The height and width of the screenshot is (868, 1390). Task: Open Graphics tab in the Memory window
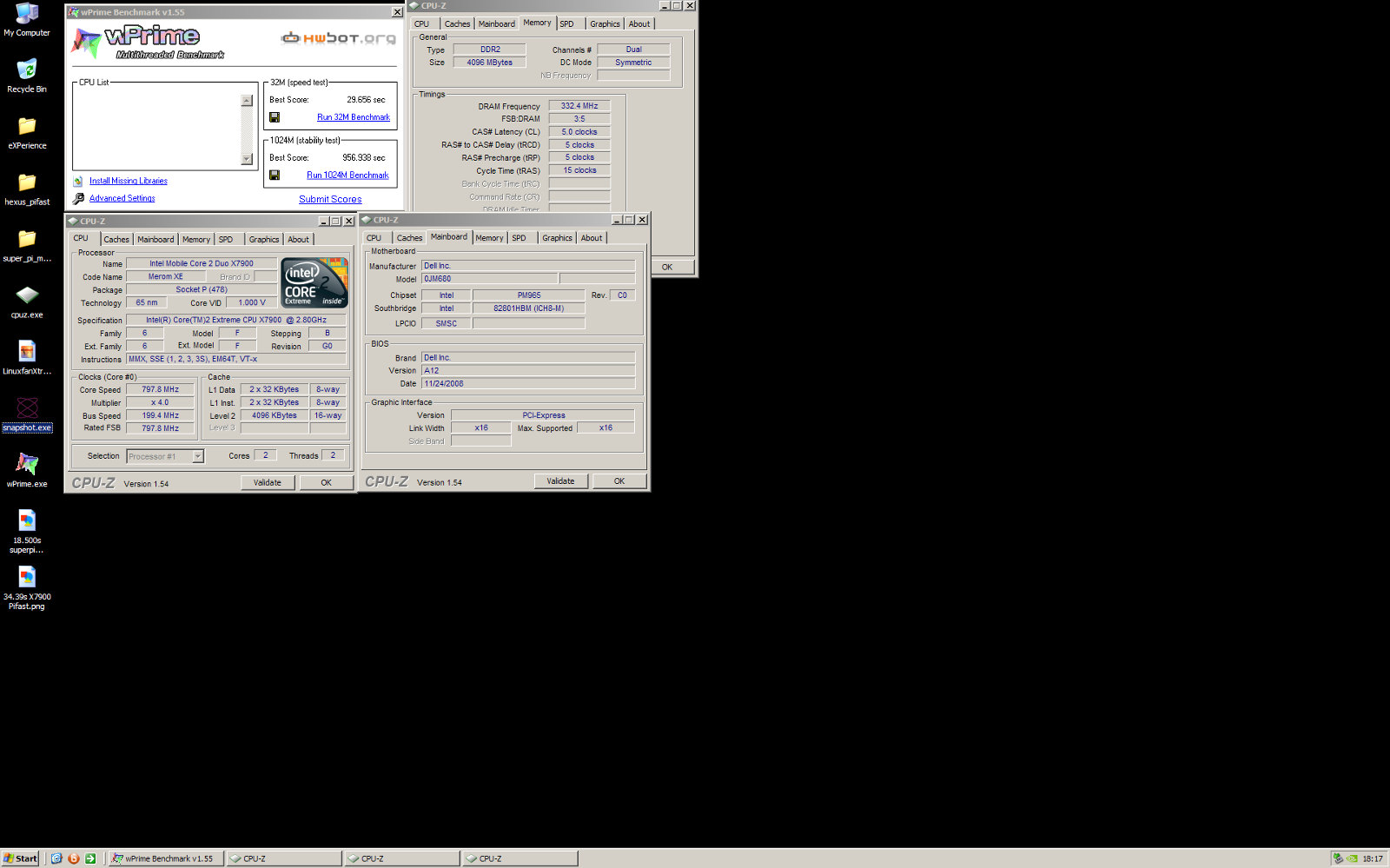point(605,24)
